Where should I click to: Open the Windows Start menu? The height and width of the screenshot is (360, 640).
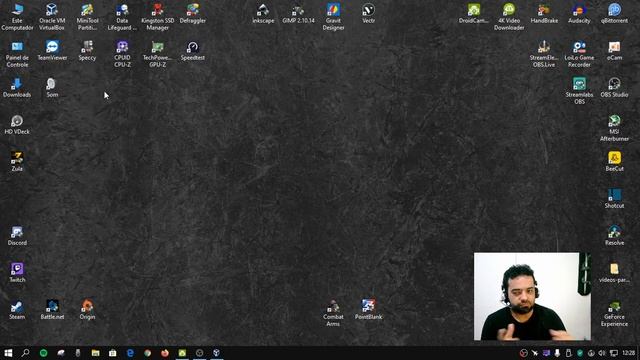click(x=8, y=353)
